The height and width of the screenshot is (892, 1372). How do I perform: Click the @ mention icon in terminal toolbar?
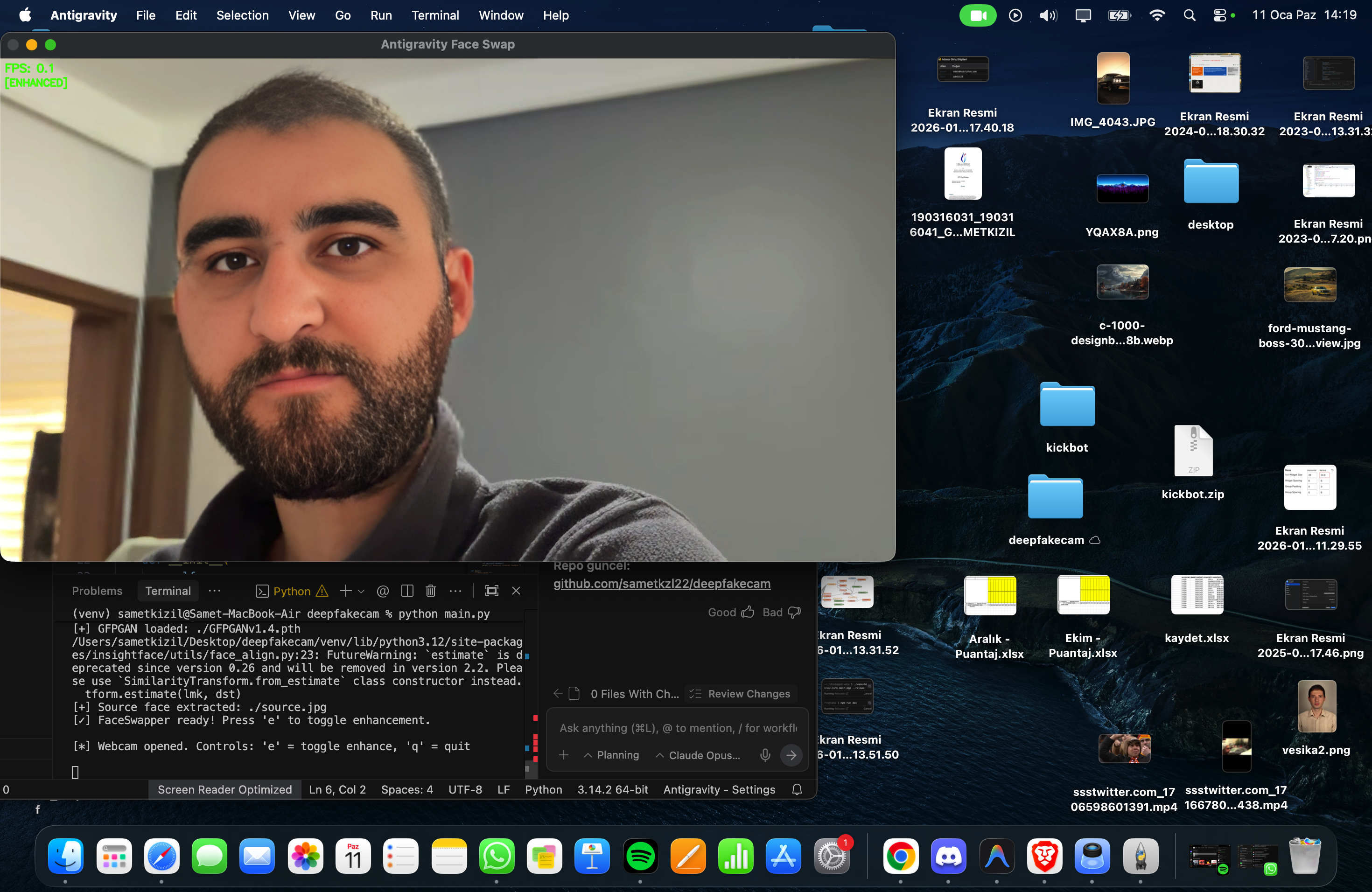coord(383,591)
